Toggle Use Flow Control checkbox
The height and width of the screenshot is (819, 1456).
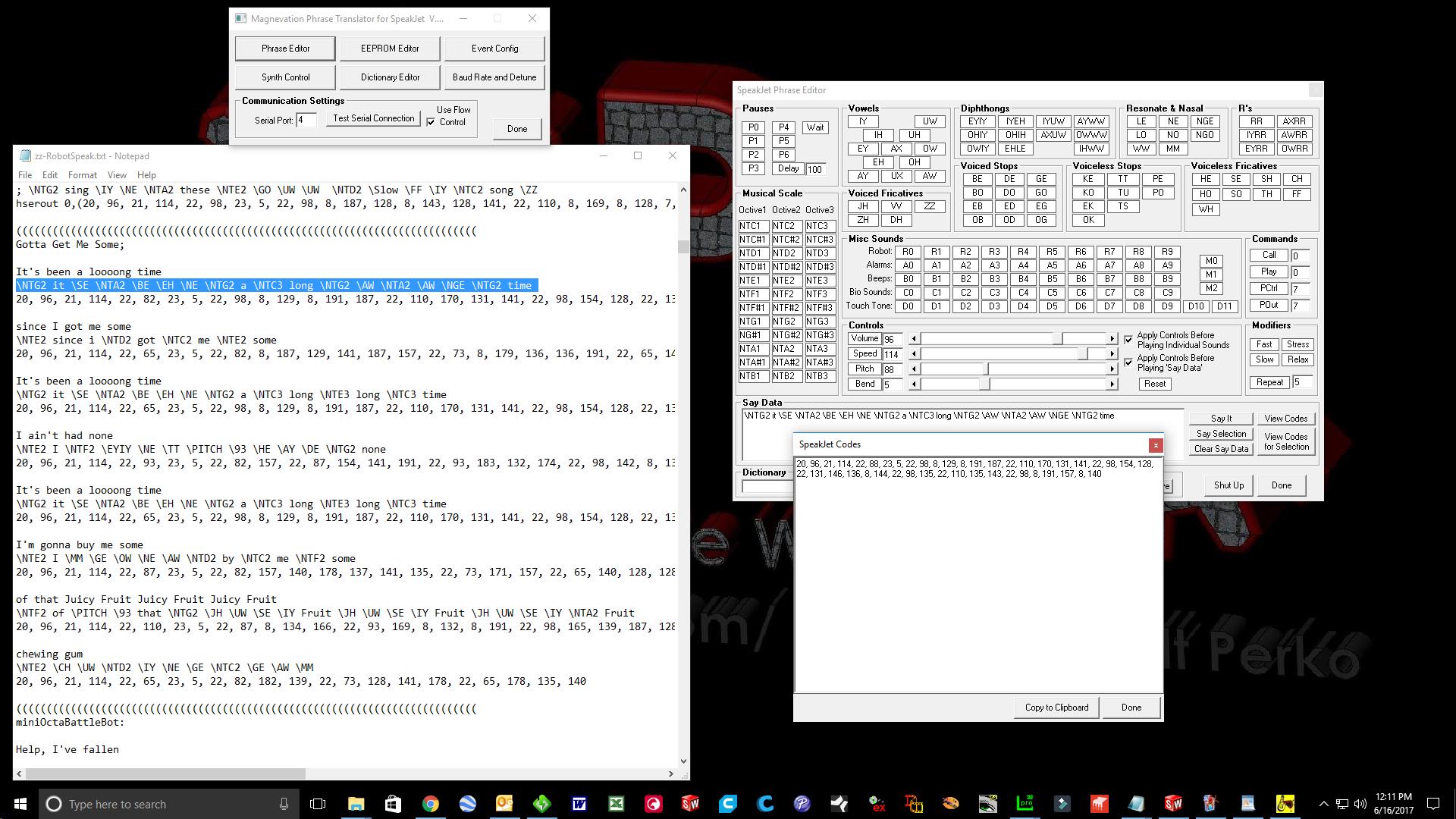[431, 122]
